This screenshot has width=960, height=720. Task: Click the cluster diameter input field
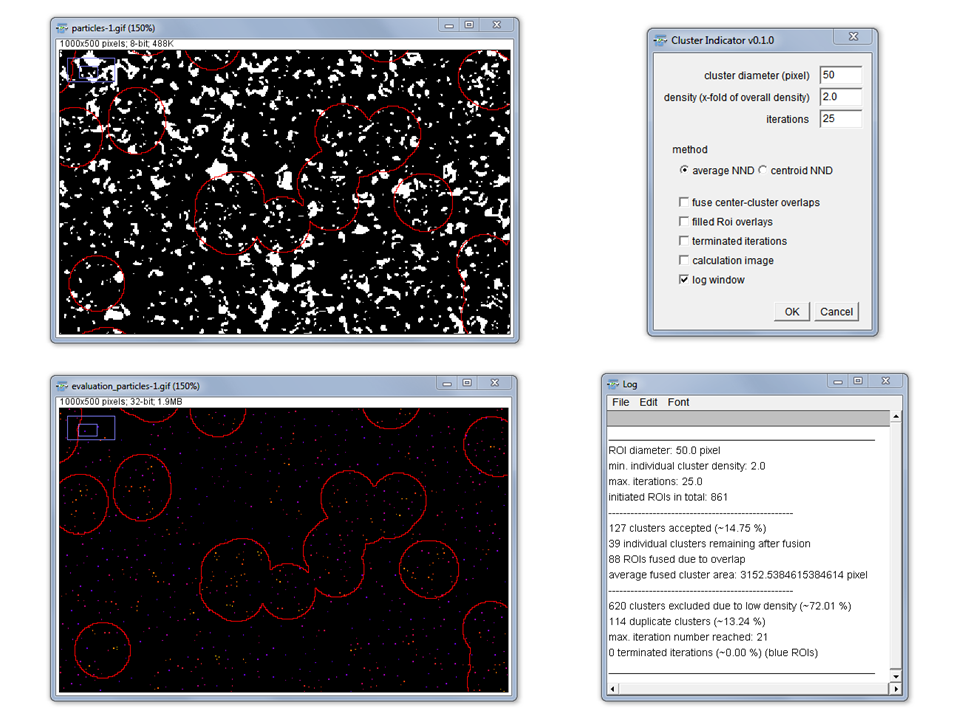840,75
